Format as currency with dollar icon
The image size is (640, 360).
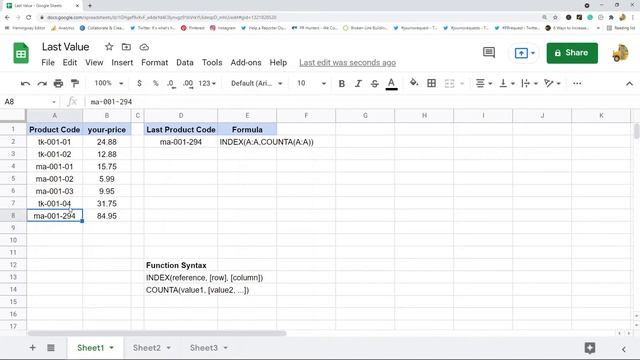click(x=139, y=83)
